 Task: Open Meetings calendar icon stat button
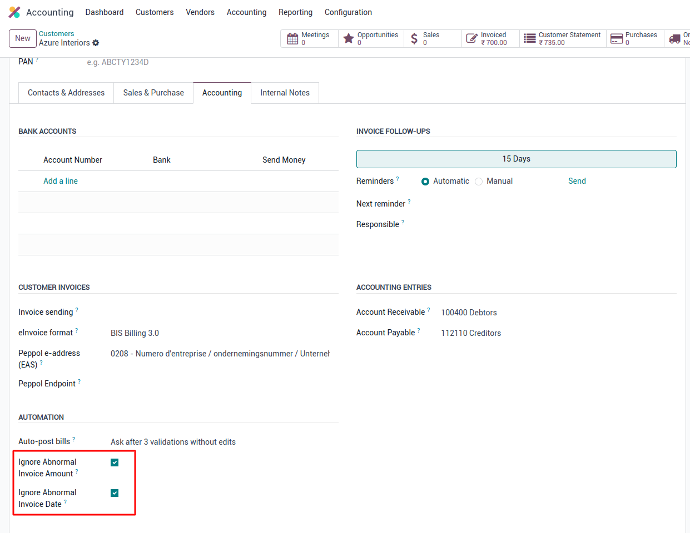tap(292, 39)
